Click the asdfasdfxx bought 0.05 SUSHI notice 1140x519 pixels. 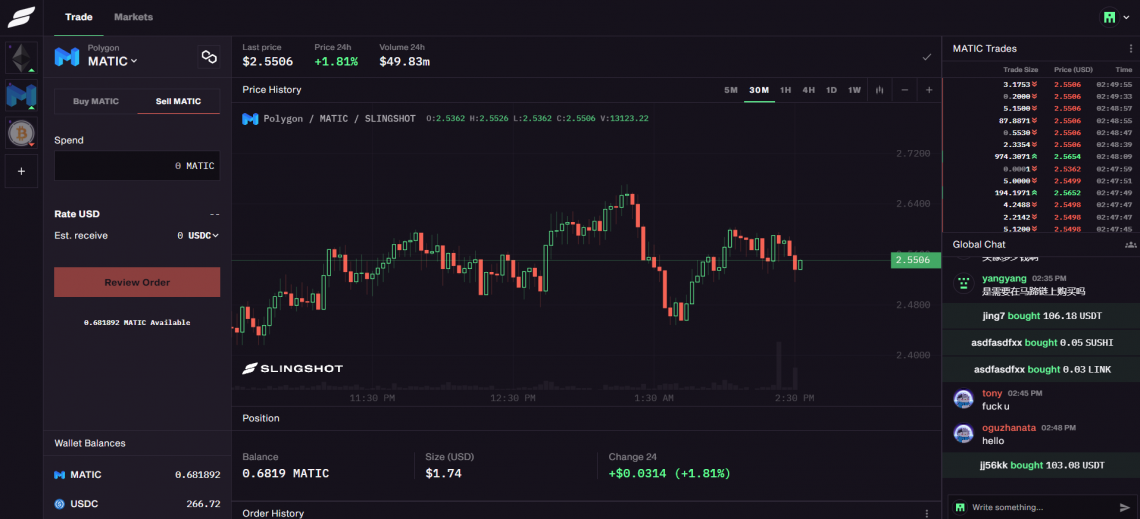coord(1041,342)
